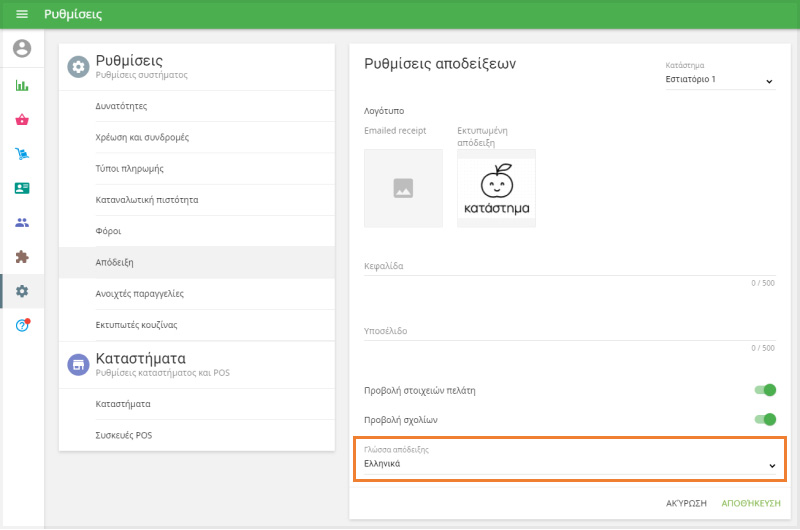The height and width of the screenshot is (530, 800).
Task: Open the Γλώσσα απόδειξης language dropdown
Action: tap(567, 464)
